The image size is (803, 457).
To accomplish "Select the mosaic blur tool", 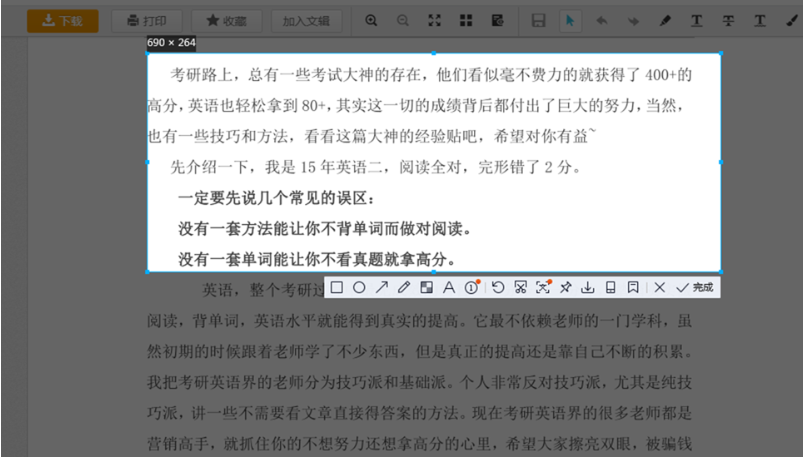I will 426,287.
